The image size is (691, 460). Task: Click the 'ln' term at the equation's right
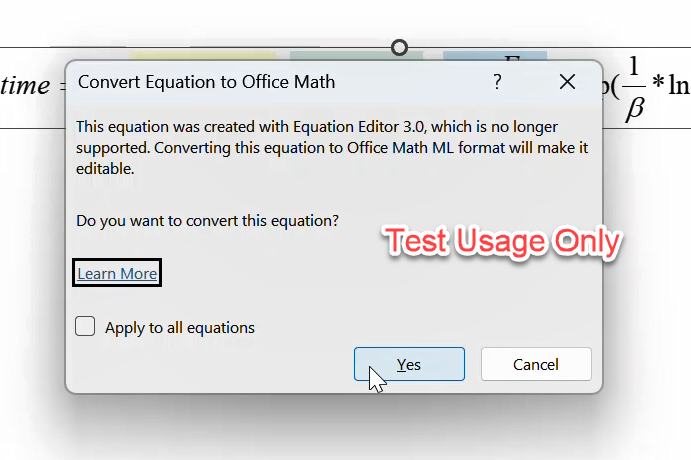coord(679,85)
